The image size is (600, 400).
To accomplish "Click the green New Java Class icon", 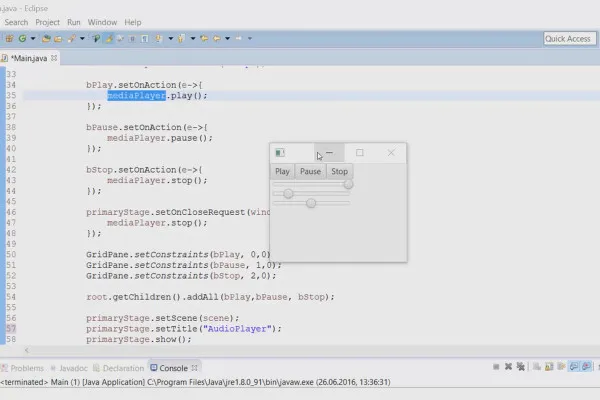I will pyautogui.click(x=23, y=38).
